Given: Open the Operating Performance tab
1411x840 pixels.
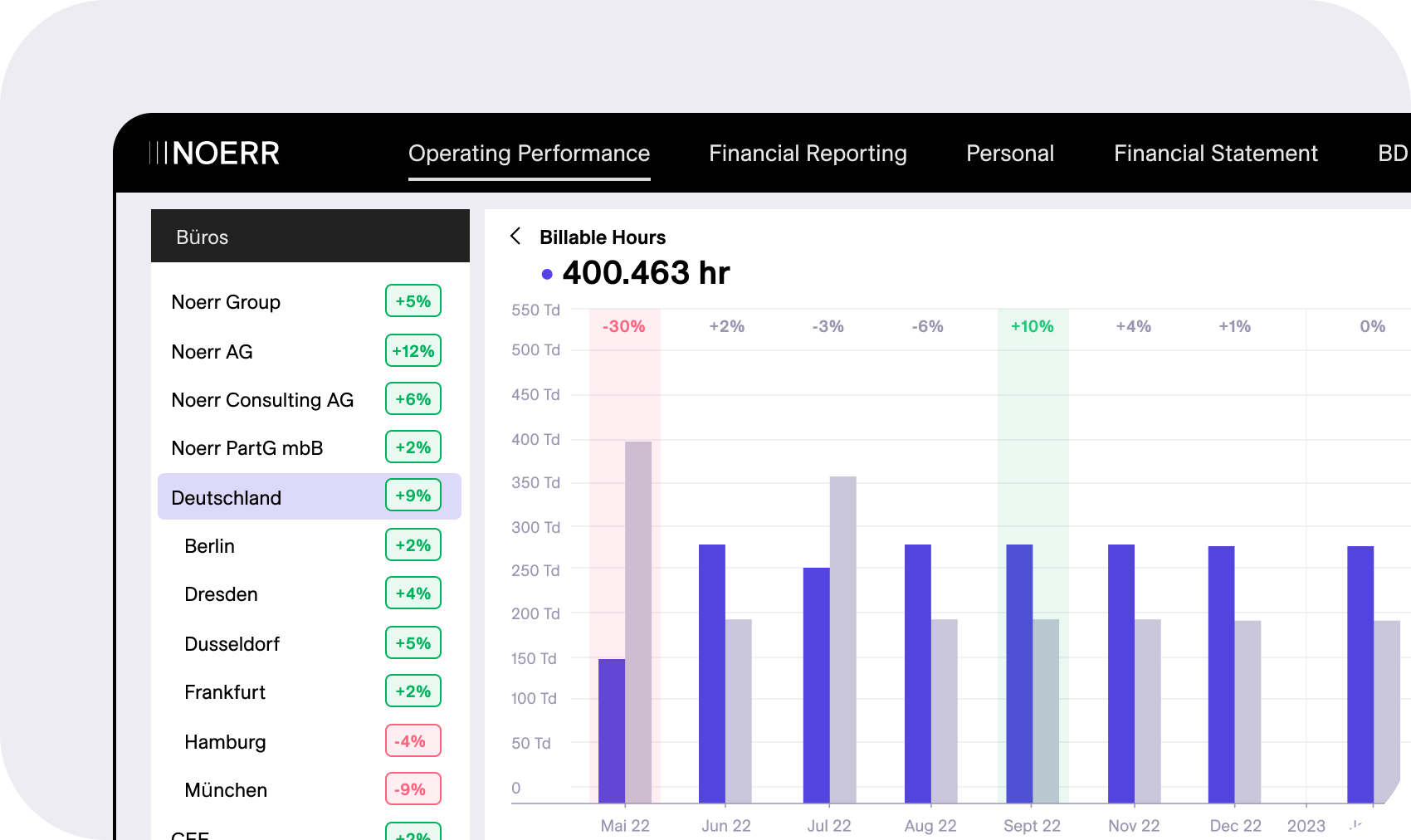Looking at the screenshot, I should pyautogui.click(x=529, y=154).
